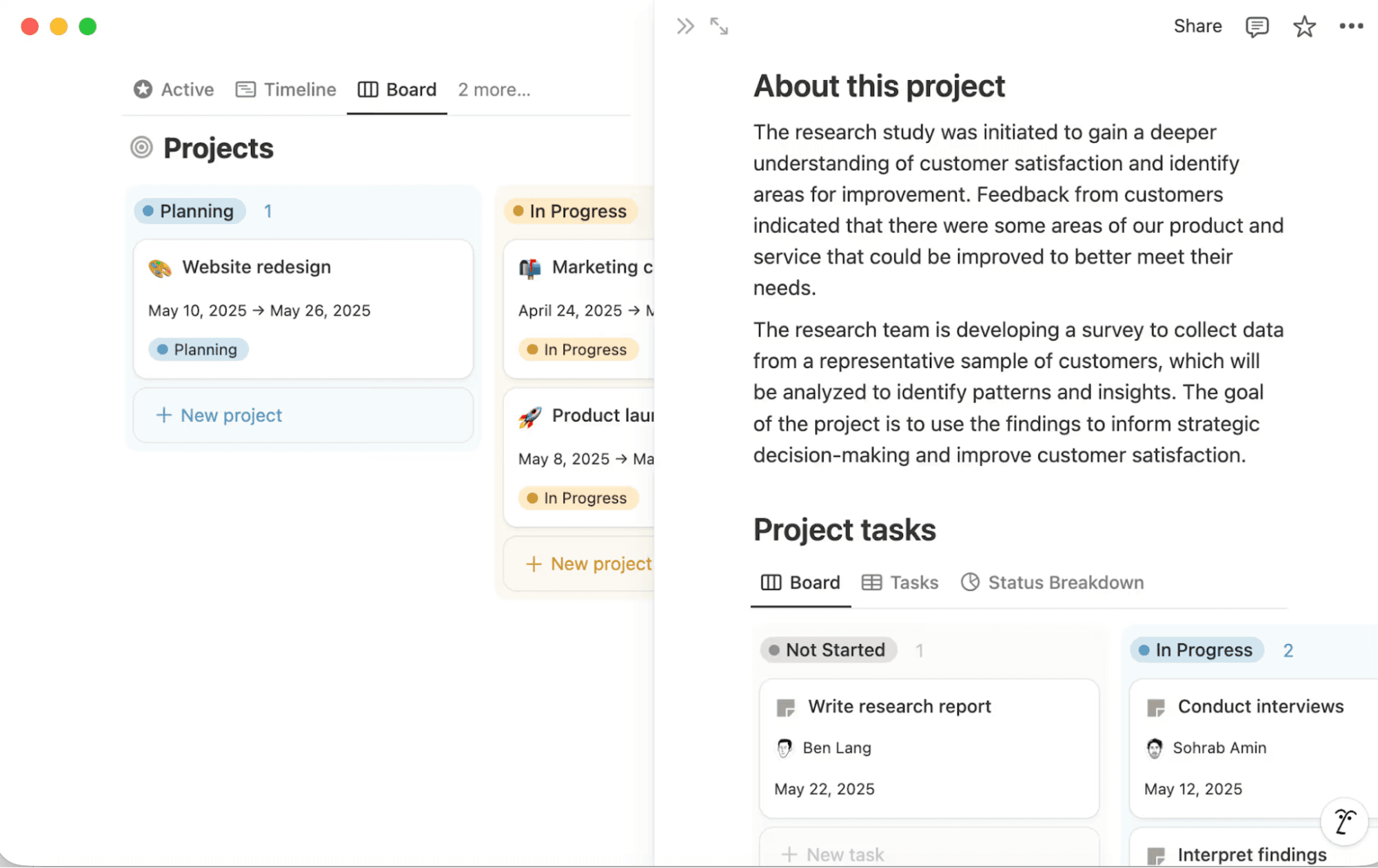The width and height of the screenshot is (1378, 868).
Task: Open the more options ellipsis menu
Action: tap(1350, 26)
